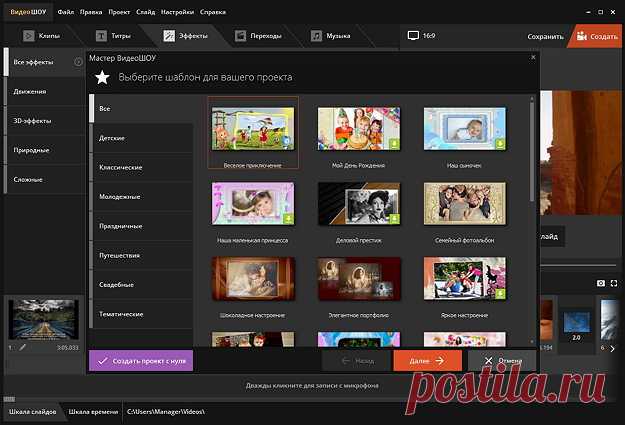Click the Клипы tab film icon
This screenshot has width=625, height=425.
click(28, 36)
